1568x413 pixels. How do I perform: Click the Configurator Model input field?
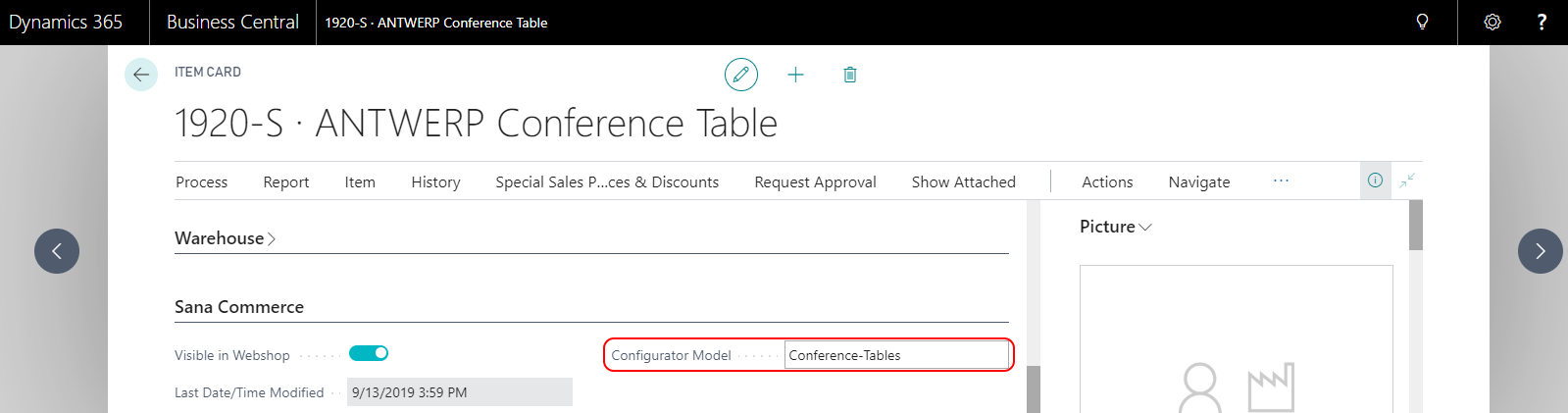pos(896,355)
